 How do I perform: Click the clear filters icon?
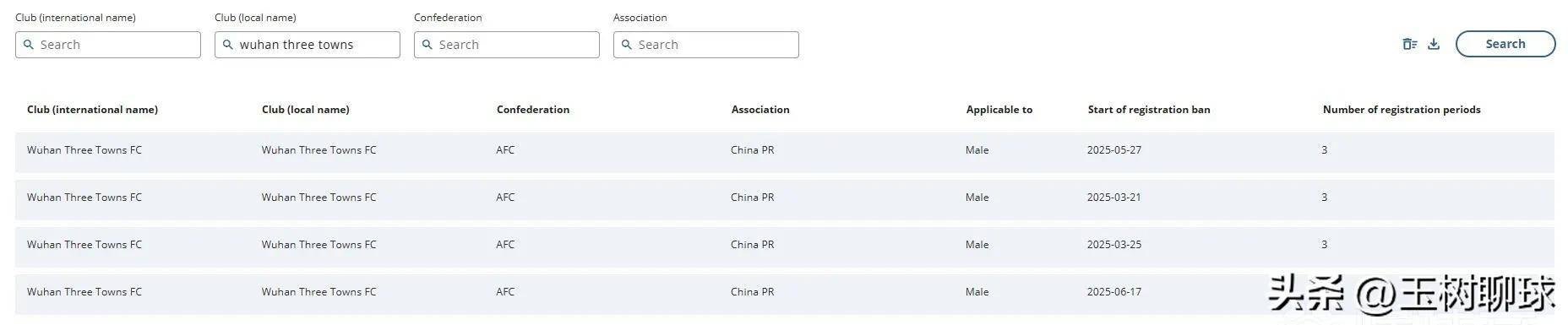click(x=1409, y=45)
